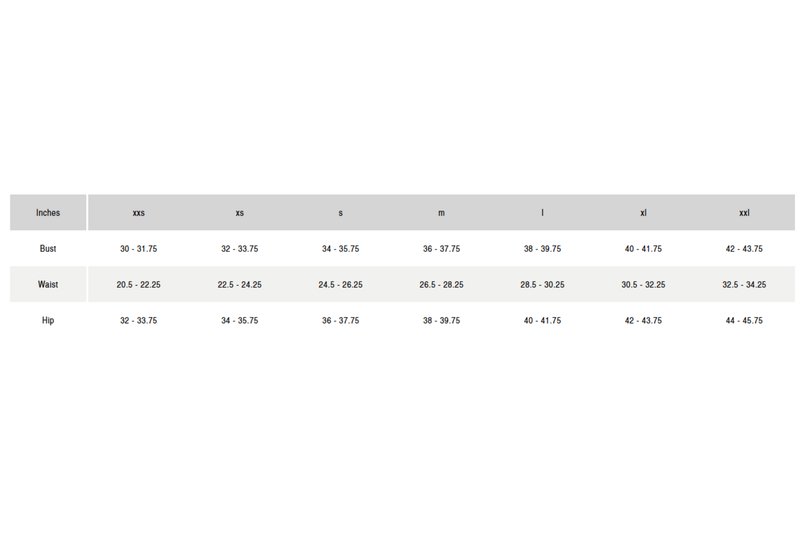Select the Waist row label
Screen dimensions: 800x533
(x=48, y=285)
